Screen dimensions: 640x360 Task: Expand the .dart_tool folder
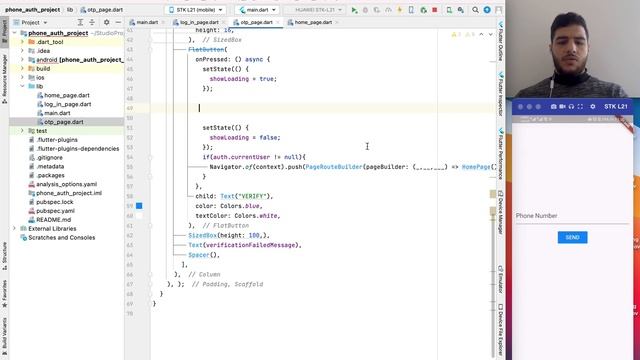click(x=22, y=42)
